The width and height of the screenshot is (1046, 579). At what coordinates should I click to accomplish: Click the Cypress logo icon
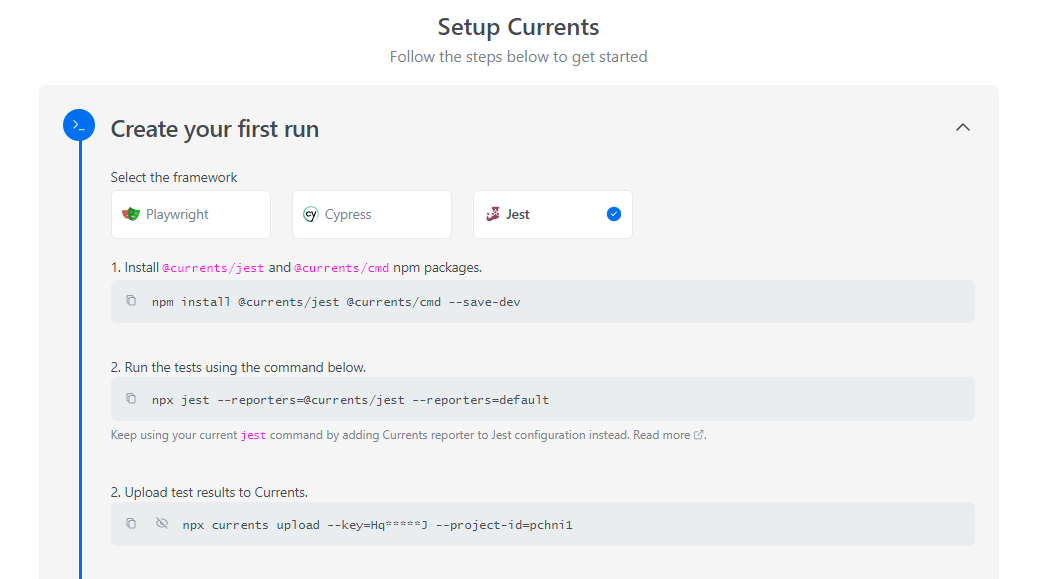click(310, 214)
